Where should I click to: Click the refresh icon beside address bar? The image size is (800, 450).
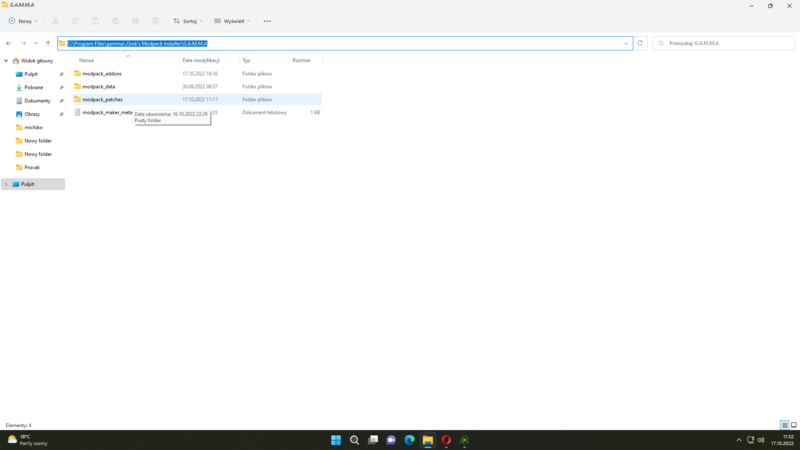click(x=640, y=43)
